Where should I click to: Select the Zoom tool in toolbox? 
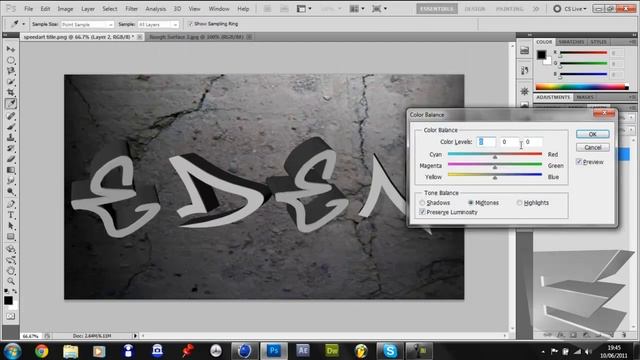click(x=11, y=281)
